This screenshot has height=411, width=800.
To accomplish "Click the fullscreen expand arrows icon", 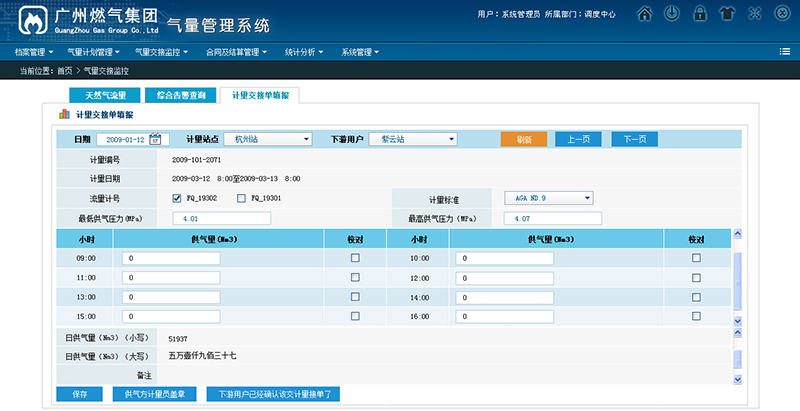I will click(x=753, y=15).
